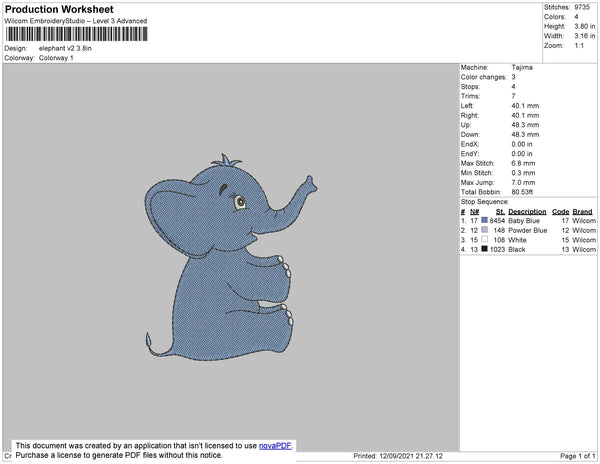This screenshot has height=464, width=600.
Task: Click the Description column header
Action: 527,212
